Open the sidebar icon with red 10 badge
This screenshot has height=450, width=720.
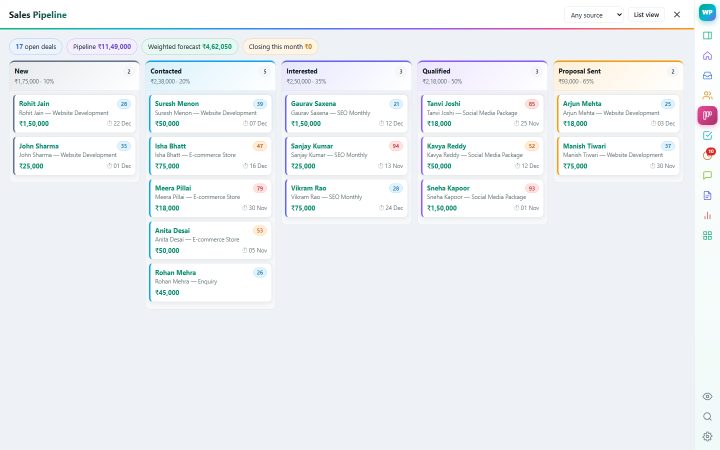click(707, 155)
